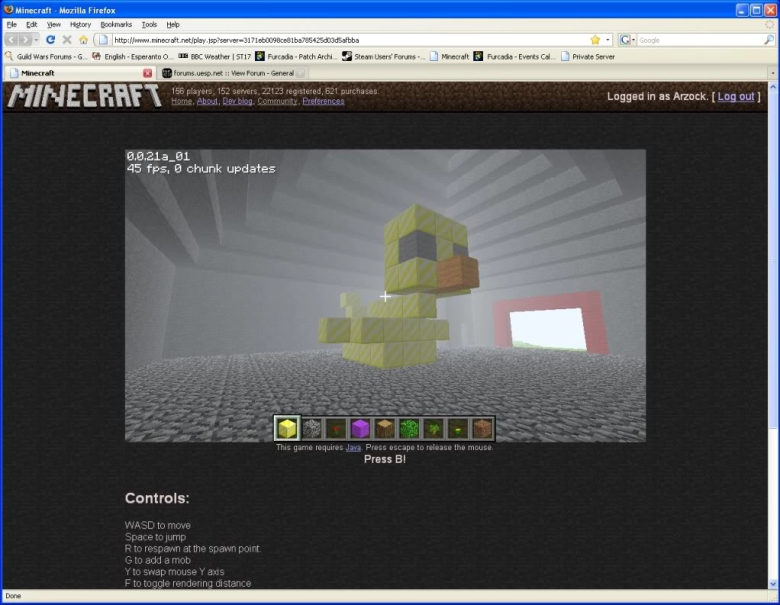Open the URL bar history dropdown

[607, 40]
